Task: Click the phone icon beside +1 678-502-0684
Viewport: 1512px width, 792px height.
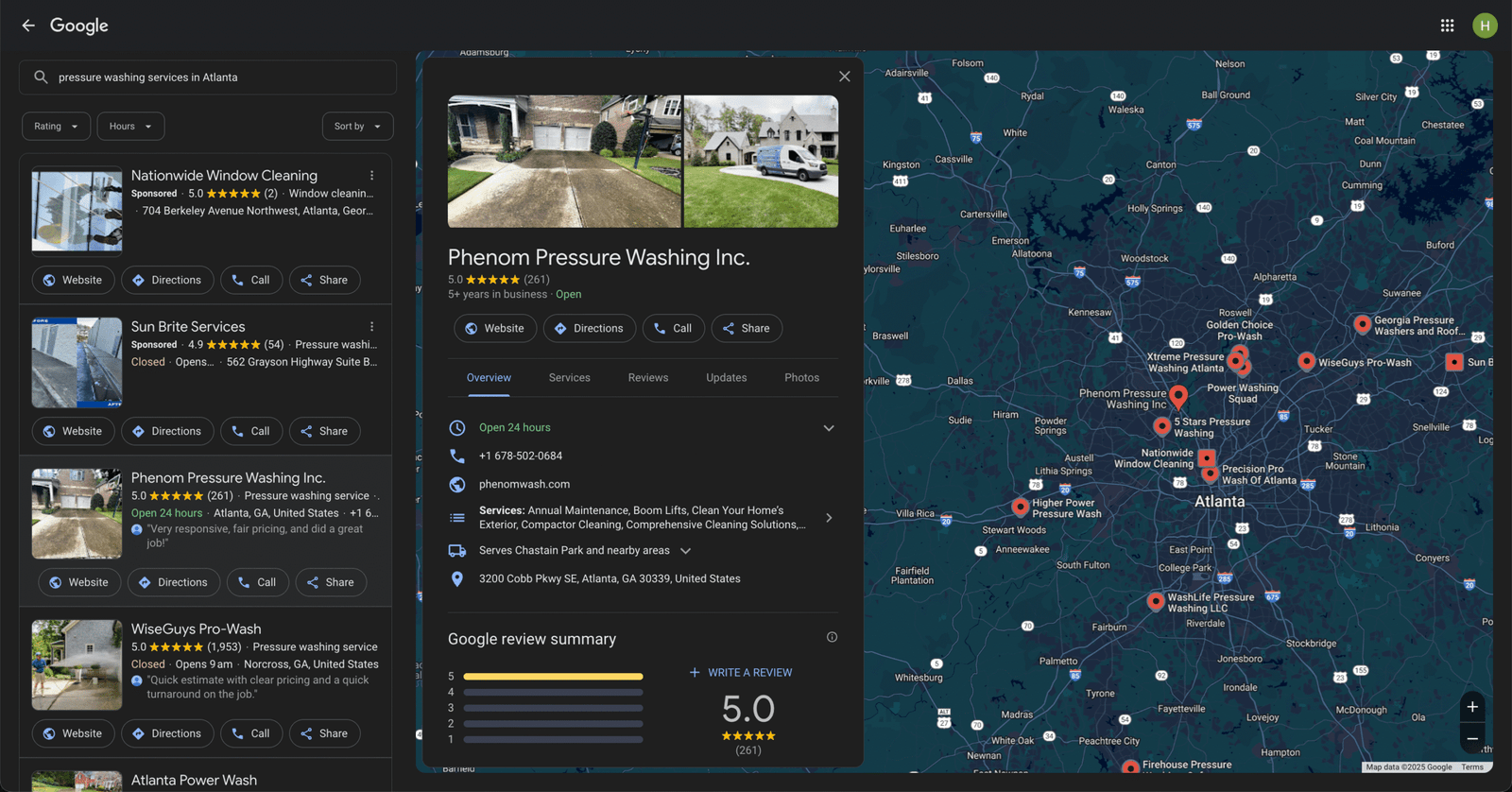Action: [457, 456]
